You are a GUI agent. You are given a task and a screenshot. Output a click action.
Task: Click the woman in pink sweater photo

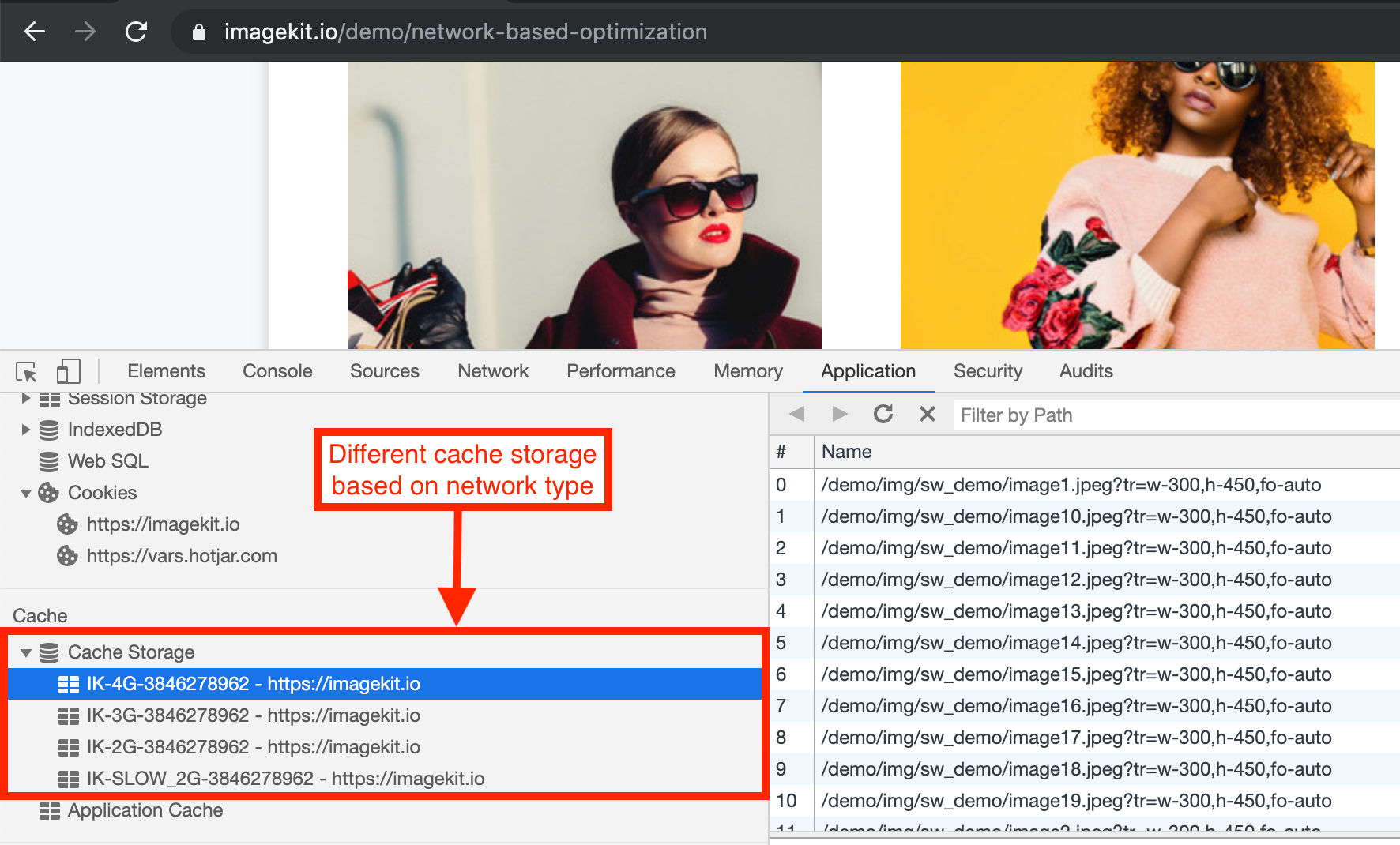click(1138, 205)
